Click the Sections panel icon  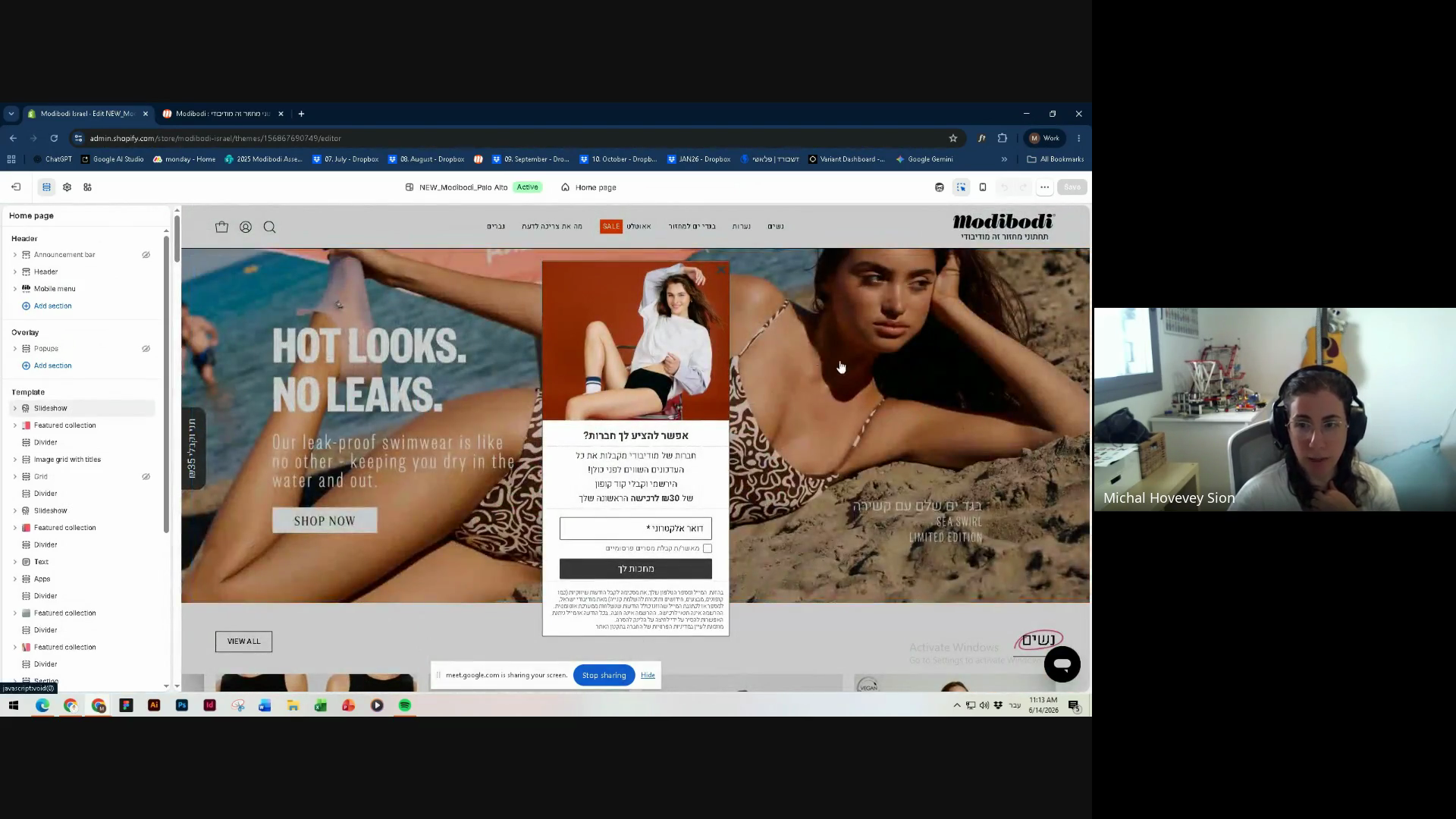click(46, 187)
